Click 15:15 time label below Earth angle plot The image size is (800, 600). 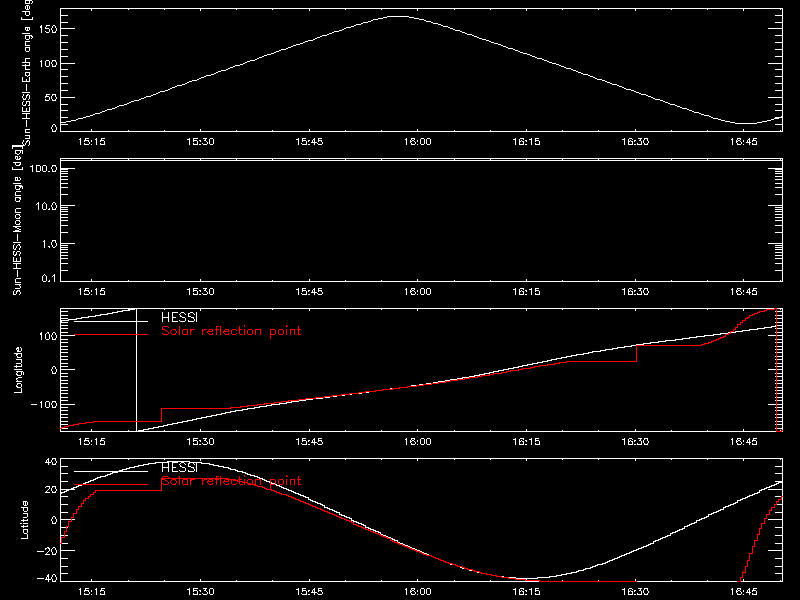92,142
